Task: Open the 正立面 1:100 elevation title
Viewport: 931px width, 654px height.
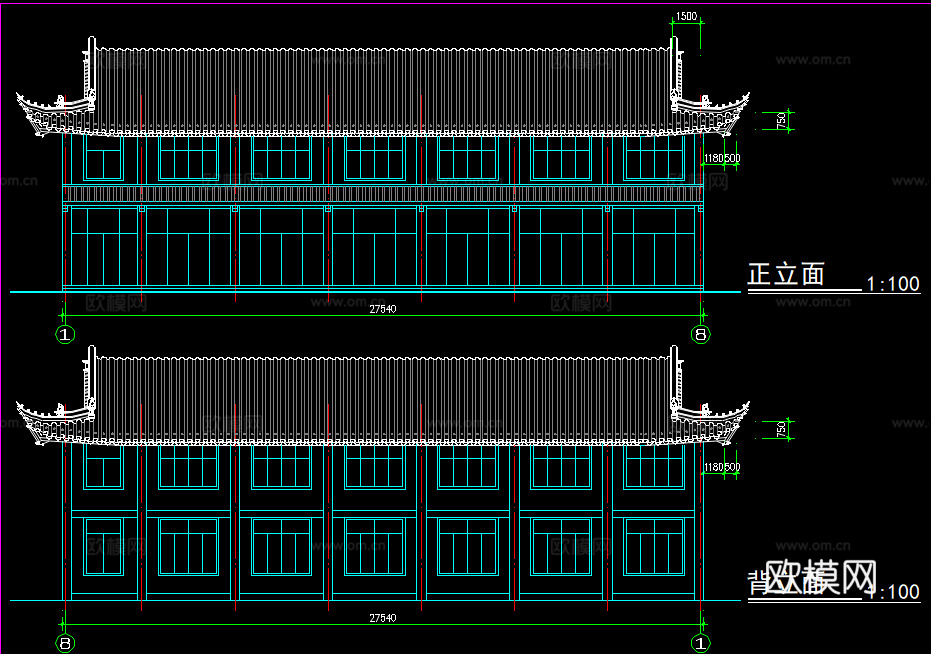Action: pyautogui.click(x=786, y=272)
